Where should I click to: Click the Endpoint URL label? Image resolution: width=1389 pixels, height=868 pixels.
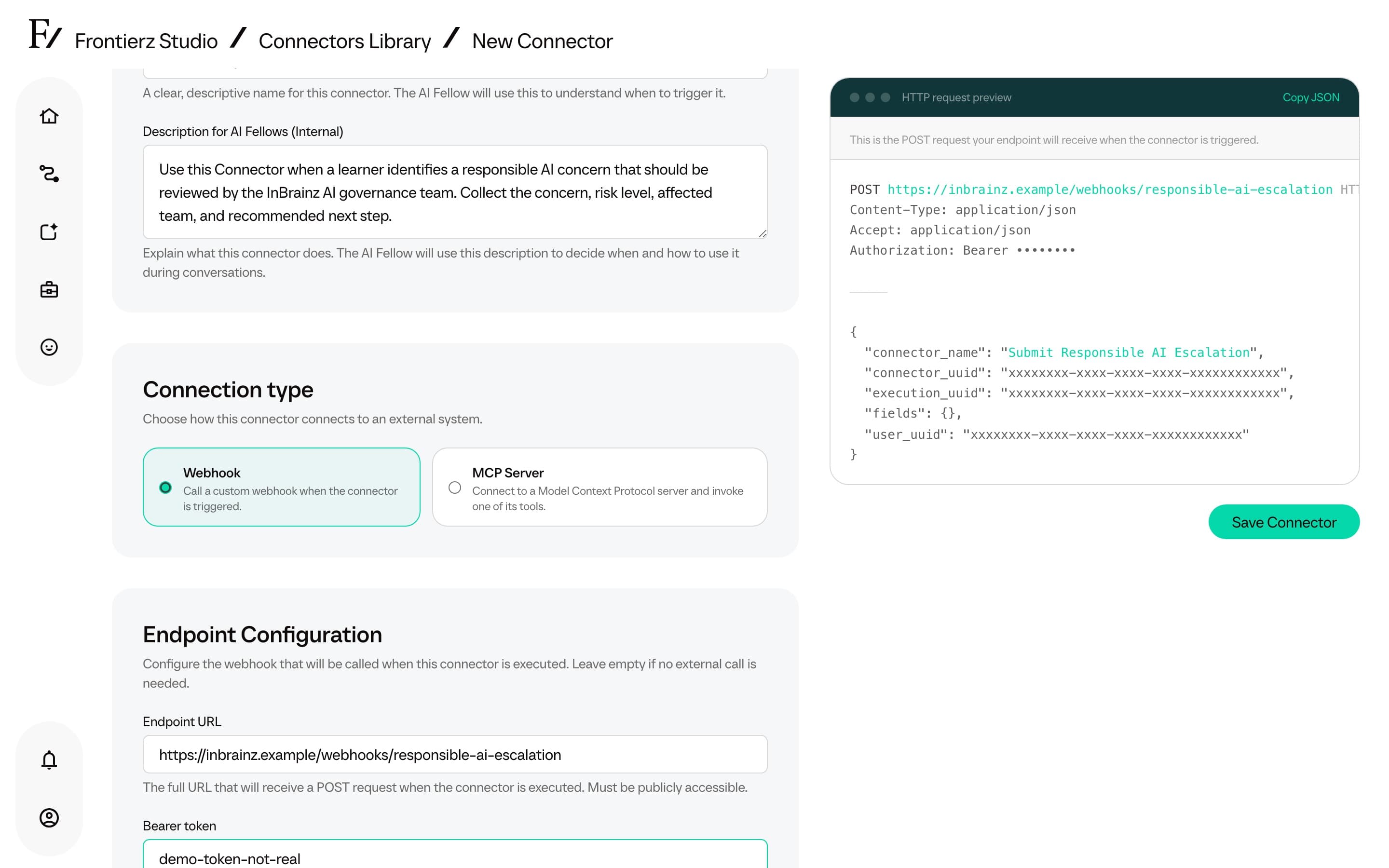tap(182, 721)
